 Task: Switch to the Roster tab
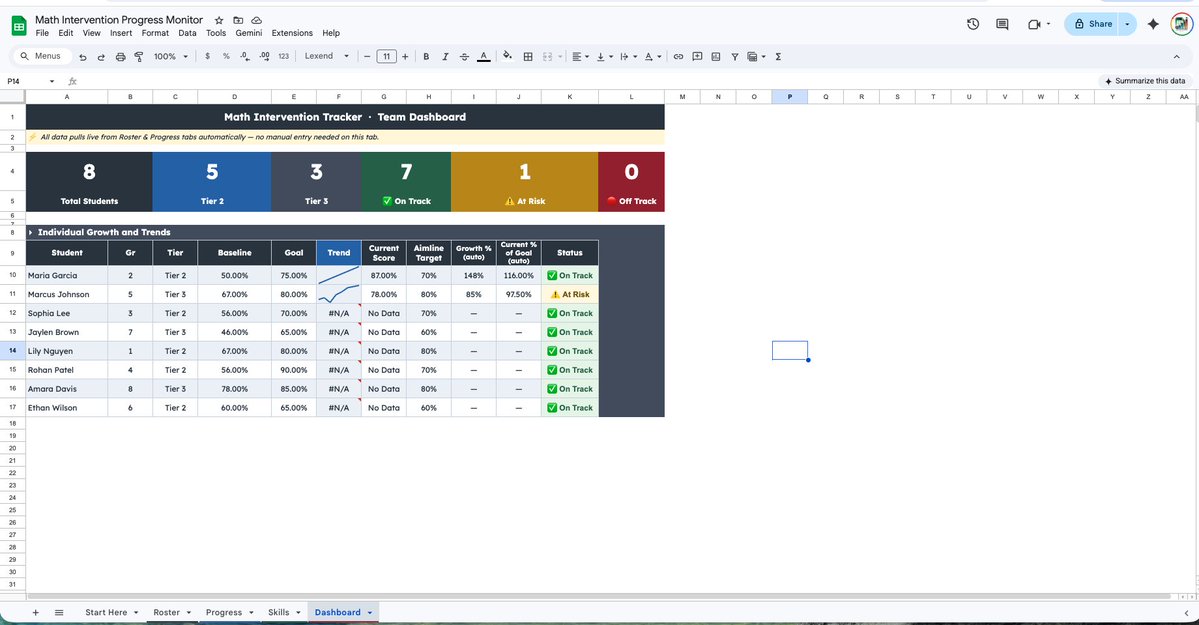tap(171, 613)
